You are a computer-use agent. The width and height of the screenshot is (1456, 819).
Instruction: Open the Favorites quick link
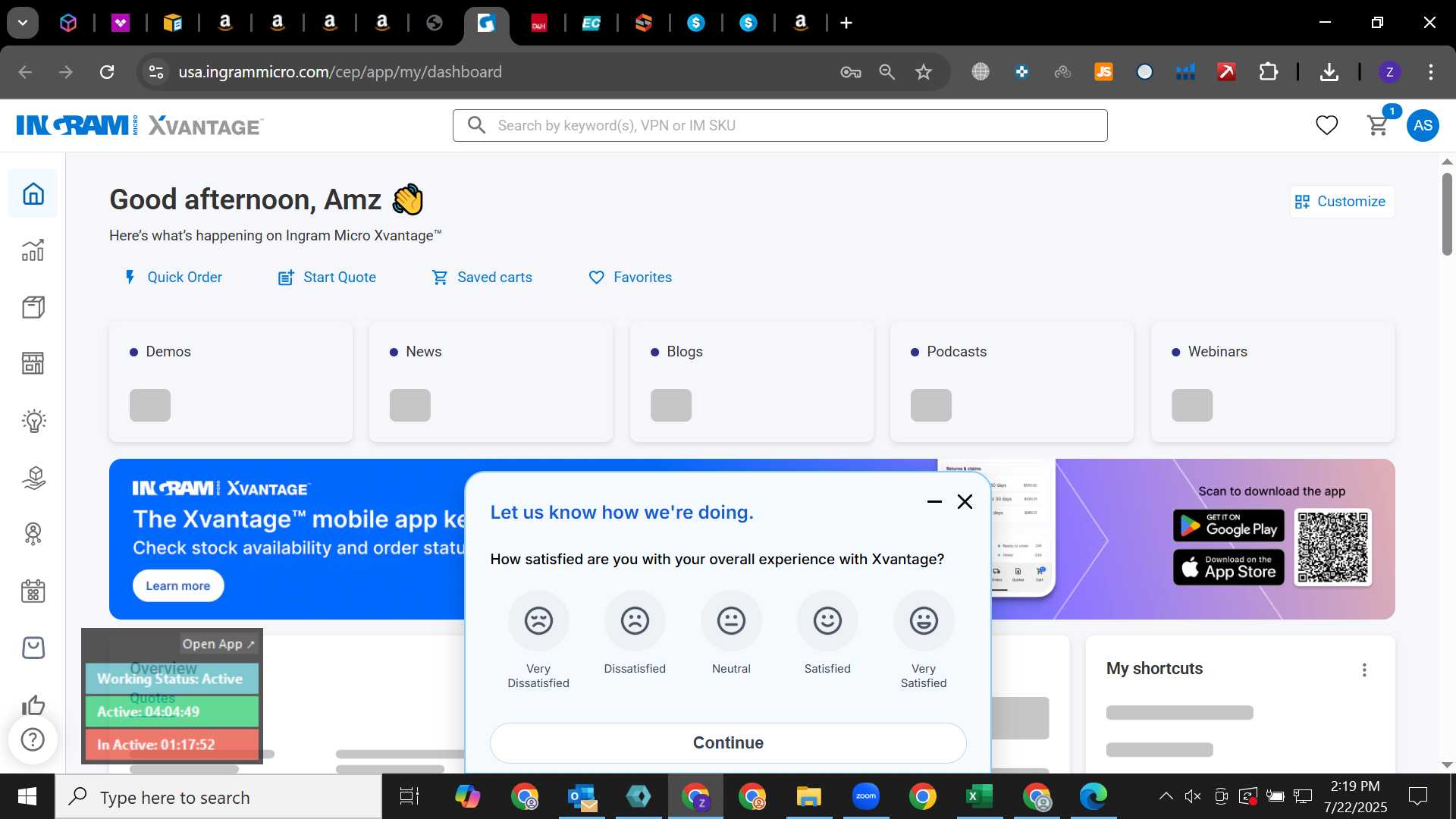(x=630, y=278)
